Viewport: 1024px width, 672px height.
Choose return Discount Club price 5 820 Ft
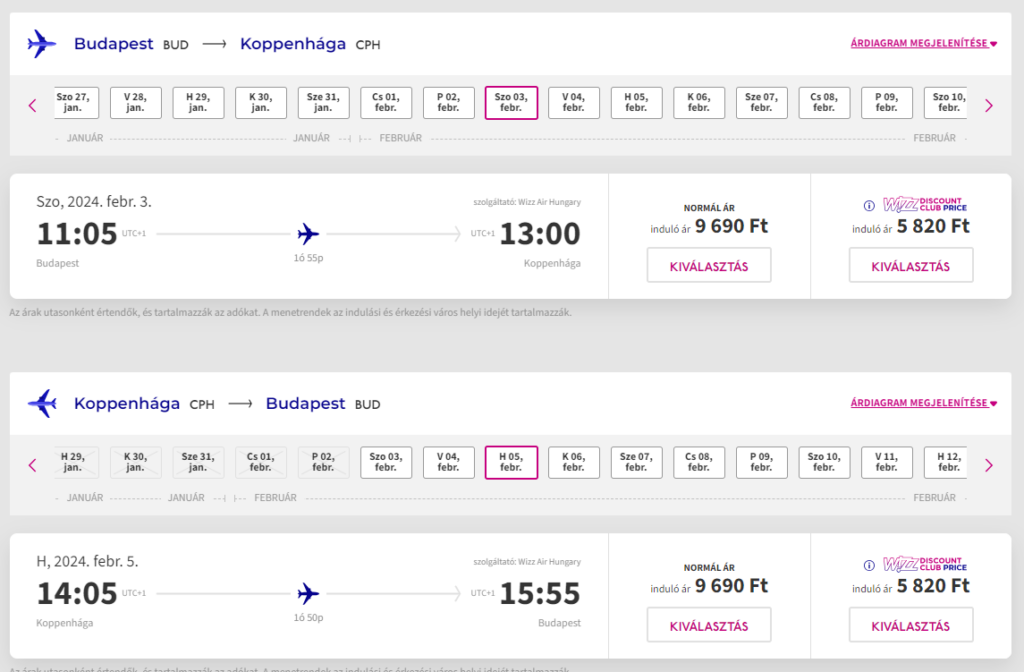click(910, 626)
